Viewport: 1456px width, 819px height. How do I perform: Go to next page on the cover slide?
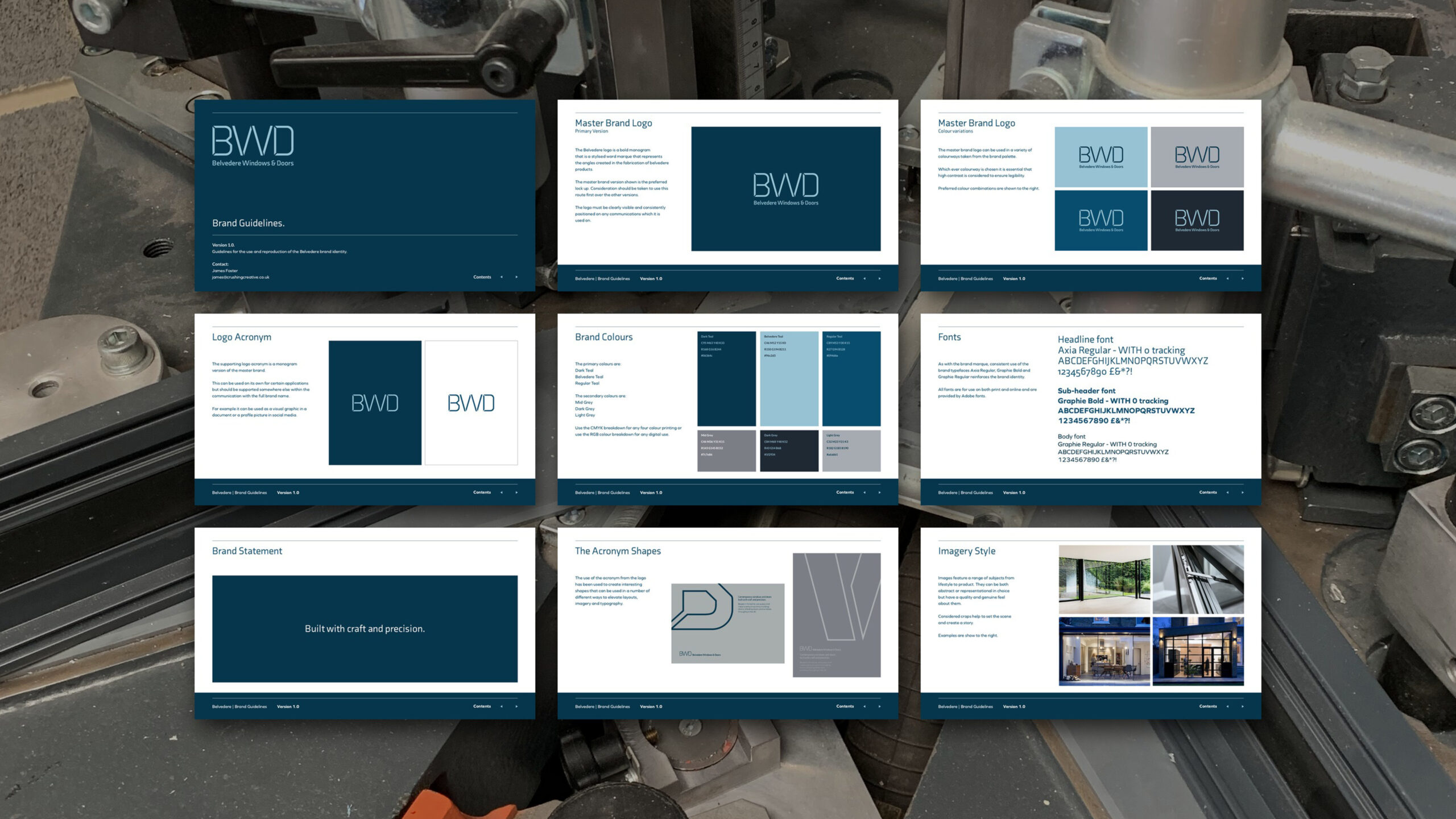(516, 277)
